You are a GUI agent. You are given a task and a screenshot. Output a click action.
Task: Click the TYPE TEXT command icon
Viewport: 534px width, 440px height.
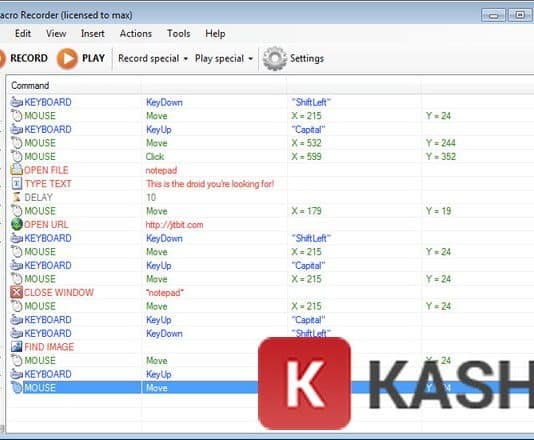(16, 183)
